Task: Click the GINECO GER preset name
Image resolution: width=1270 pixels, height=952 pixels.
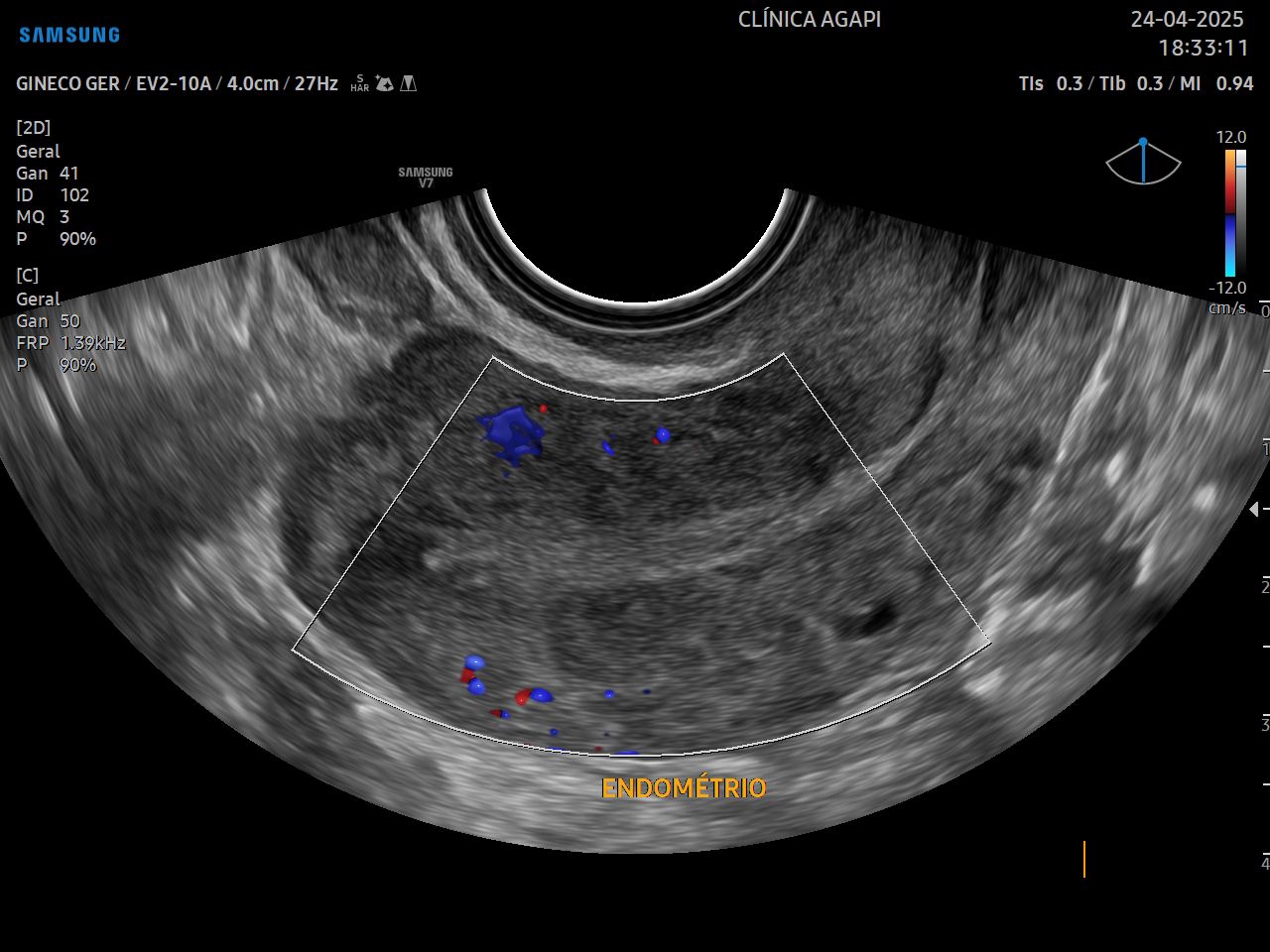Action: point(67,84)
